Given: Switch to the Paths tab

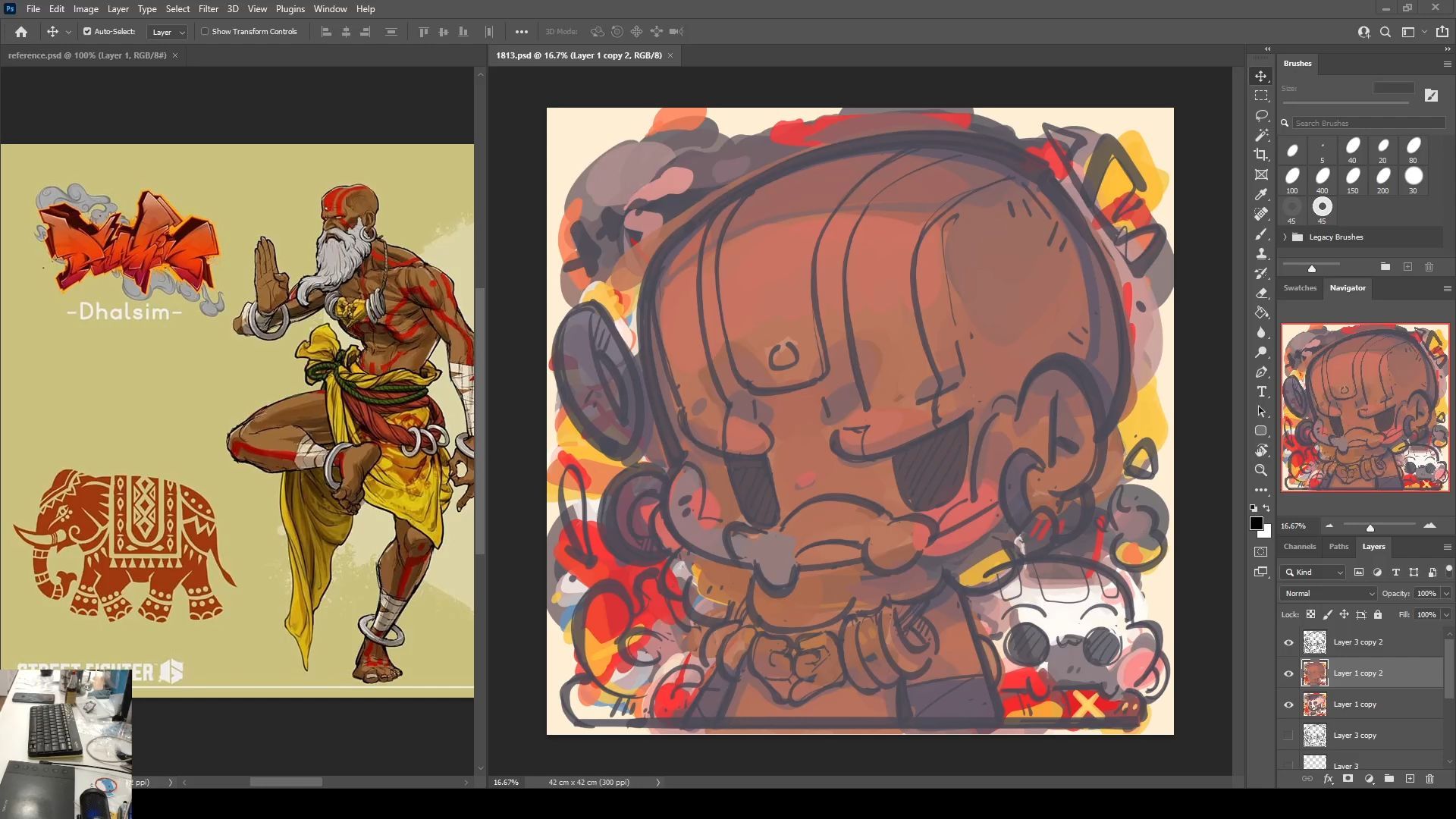Looking at the screenshot, I should 1338,547.
